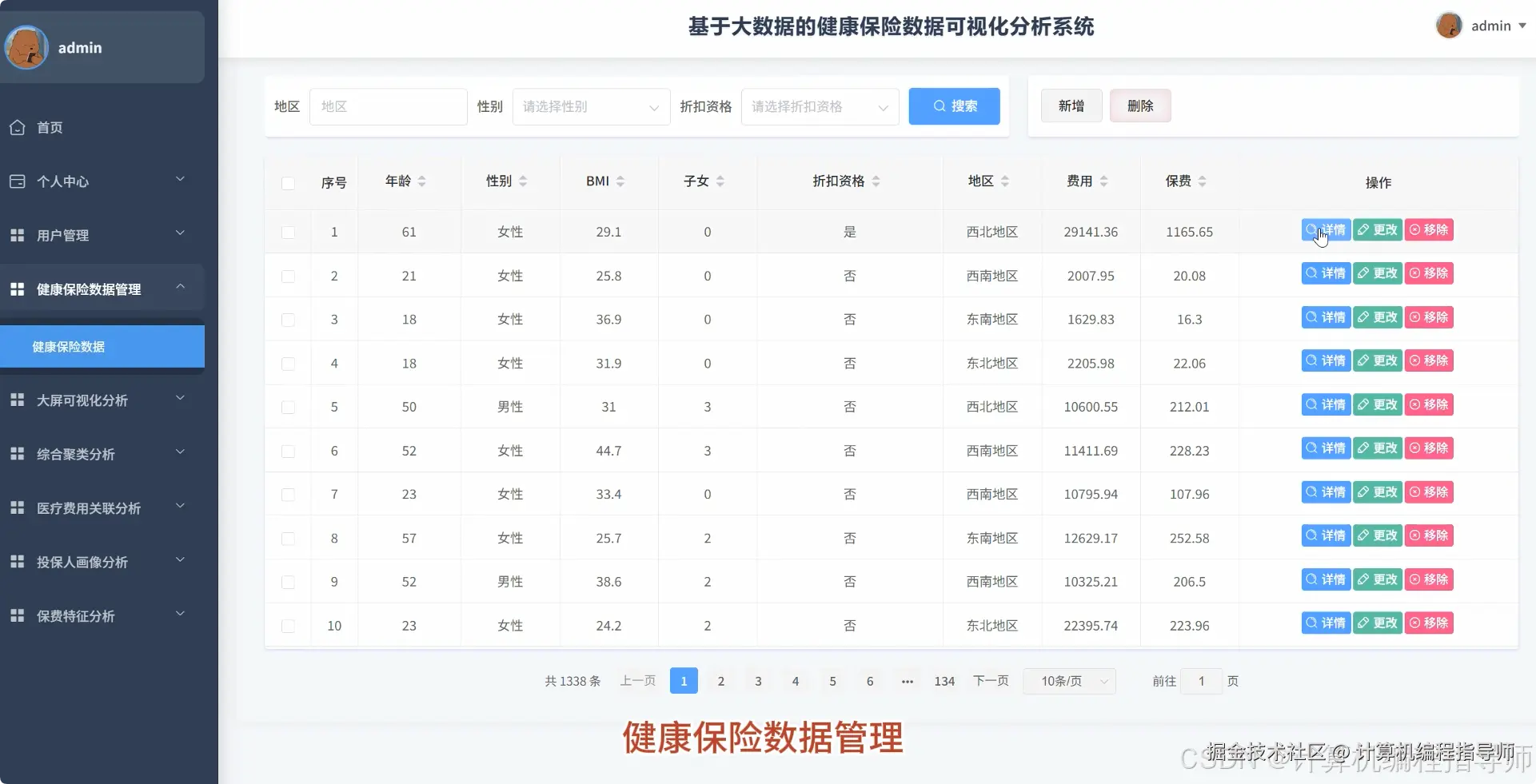Sort the table by 性别 column arrows
The height and width of the screenshot is (784, 1536).
tap(523, 181)
